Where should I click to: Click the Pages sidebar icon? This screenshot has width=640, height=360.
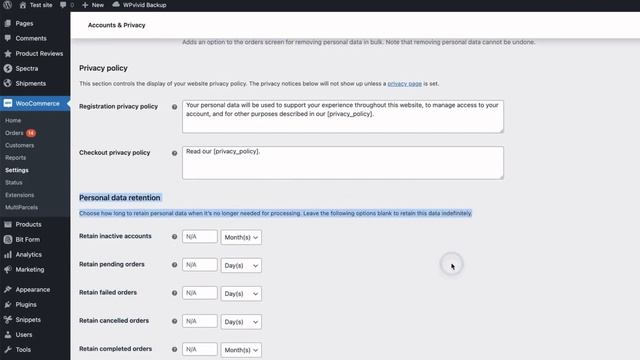pos(8,23)
